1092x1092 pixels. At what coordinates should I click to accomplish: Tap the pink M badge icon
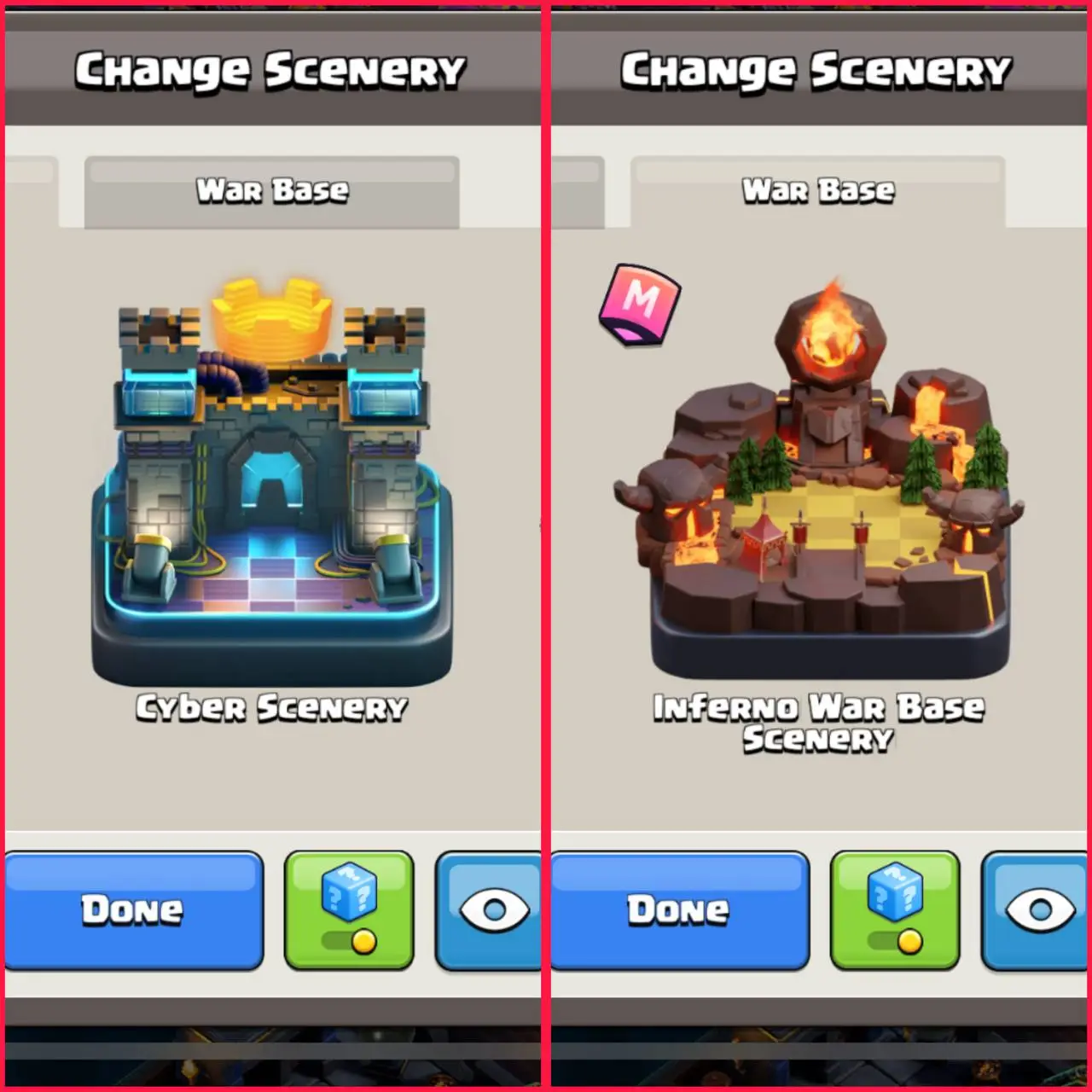pos(640,304)
